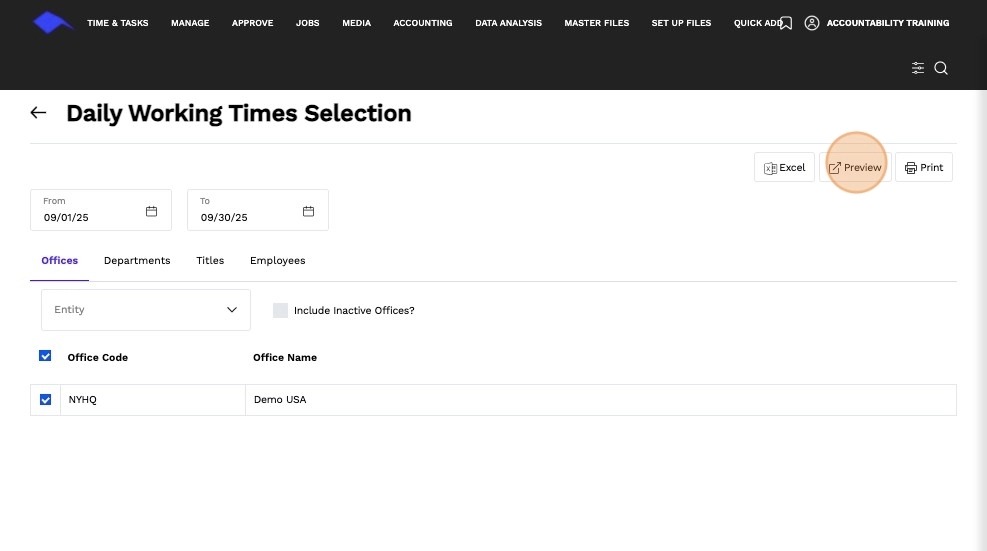Click the Preview button
987x551 pixels.
[x=855, y=168]
